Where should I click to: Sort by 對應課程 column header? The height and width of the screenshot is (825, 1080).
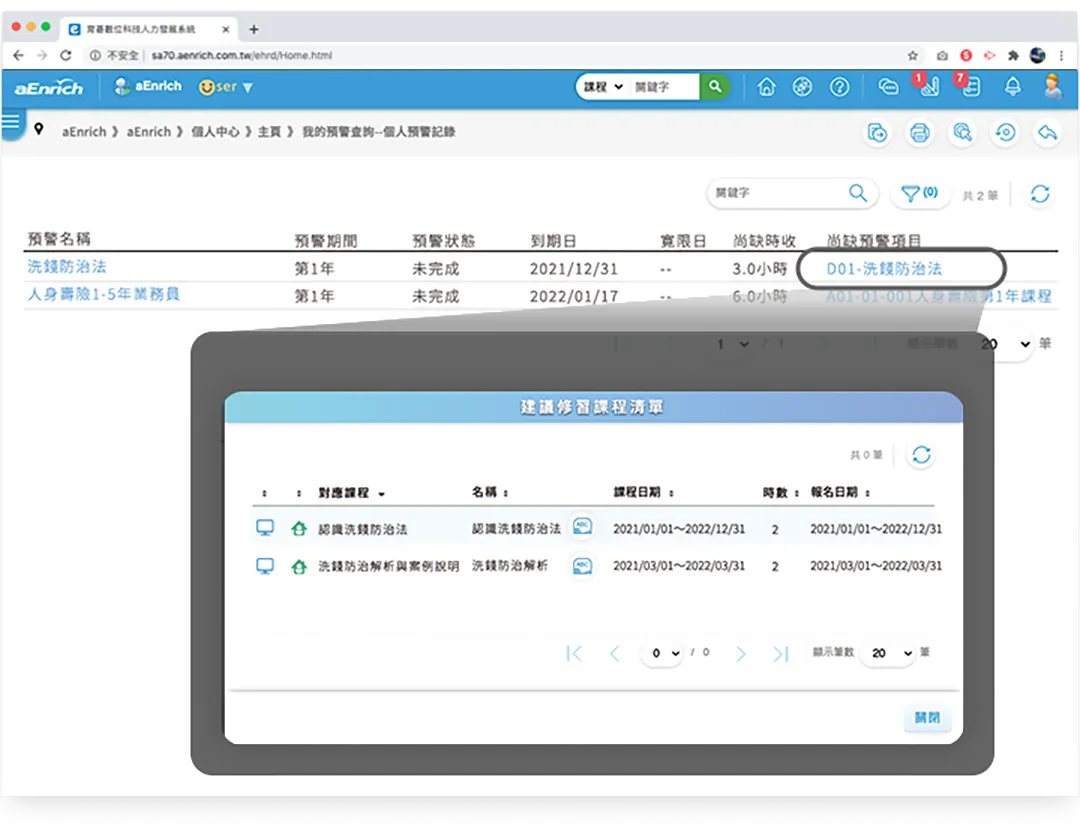tap(351, 493)
